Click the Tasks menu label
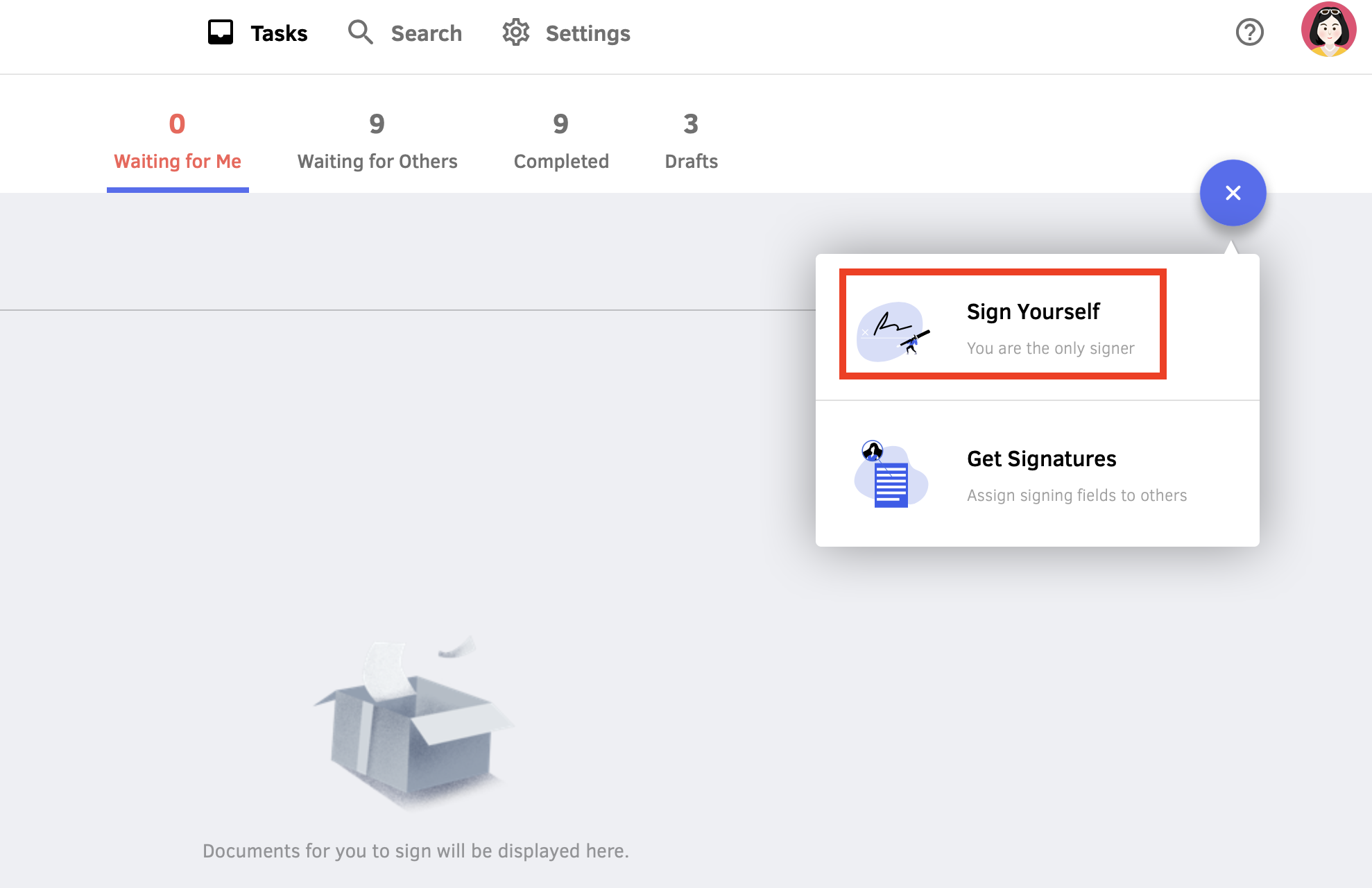1372x888 pixels. (x=279, y=33)
